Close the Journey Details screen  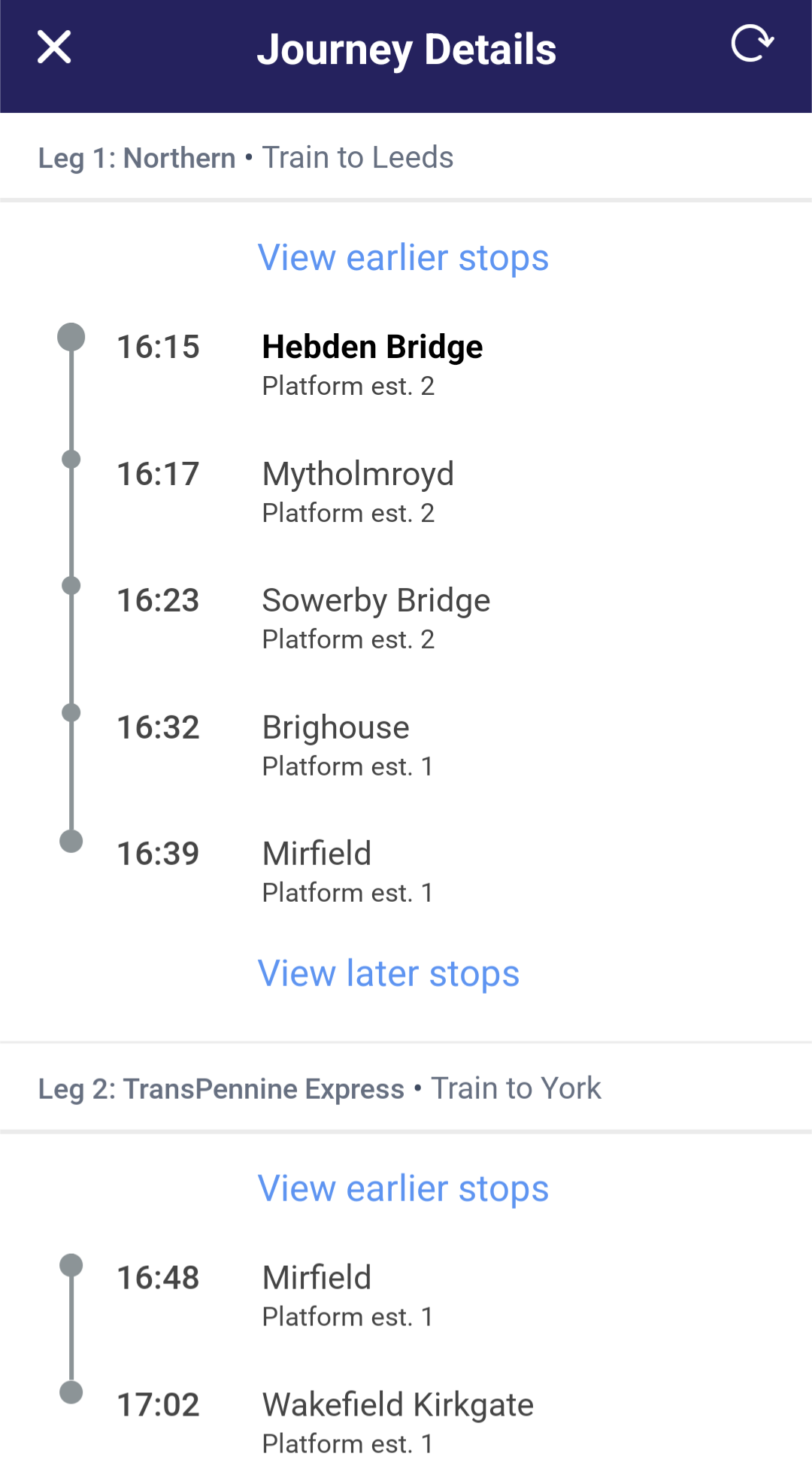pos(54,47)
